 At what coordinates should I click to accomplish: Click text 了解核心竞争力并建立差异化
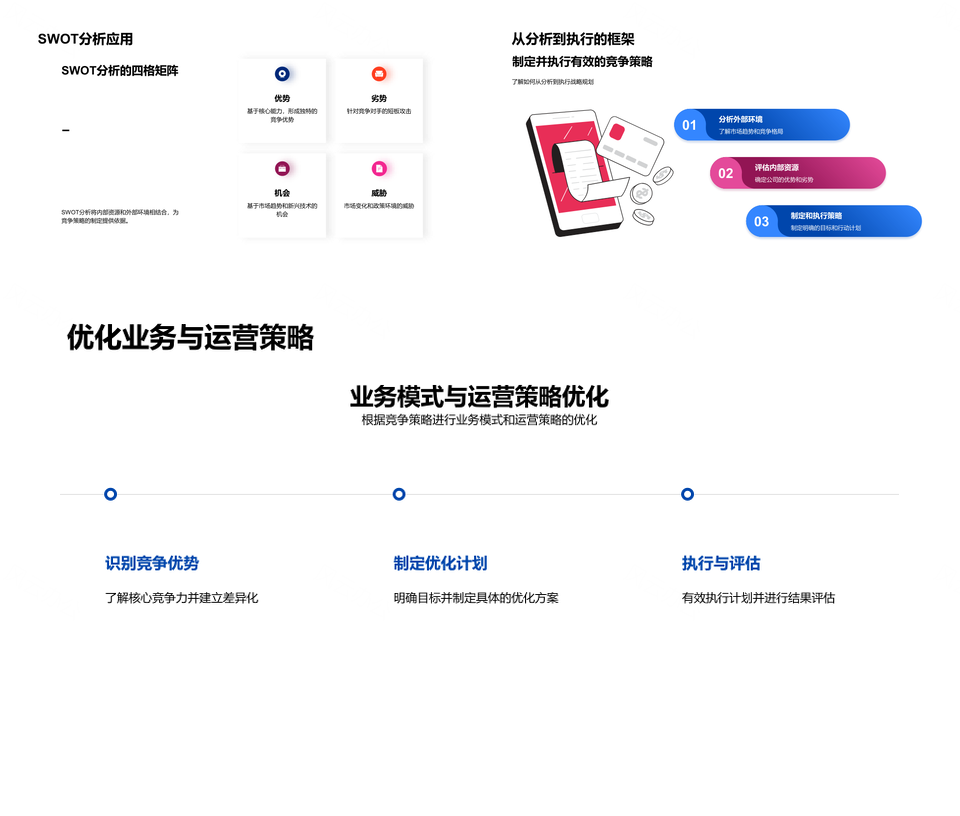(x=182, y=598)
